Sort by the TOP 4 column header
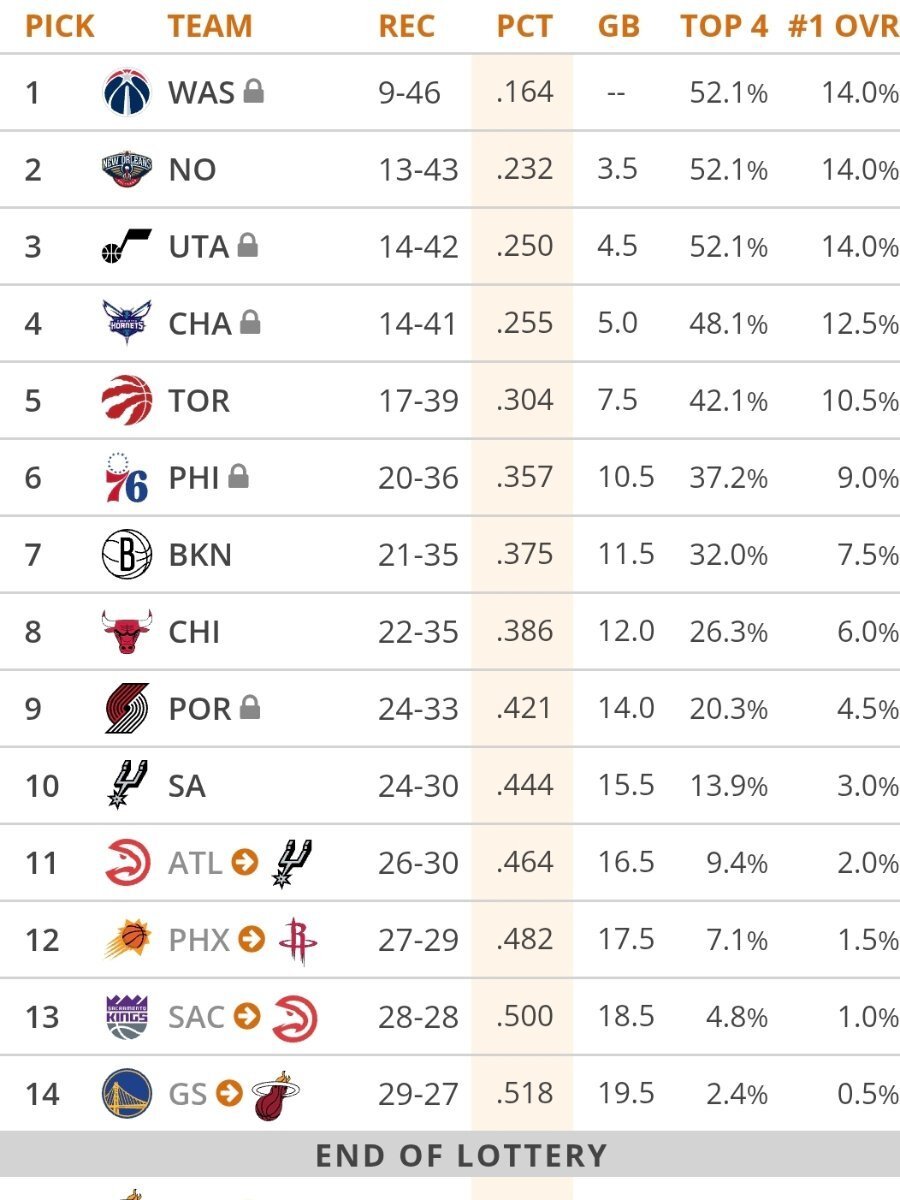The height and width of the screenshot is (1200, 900). [724, 26]
